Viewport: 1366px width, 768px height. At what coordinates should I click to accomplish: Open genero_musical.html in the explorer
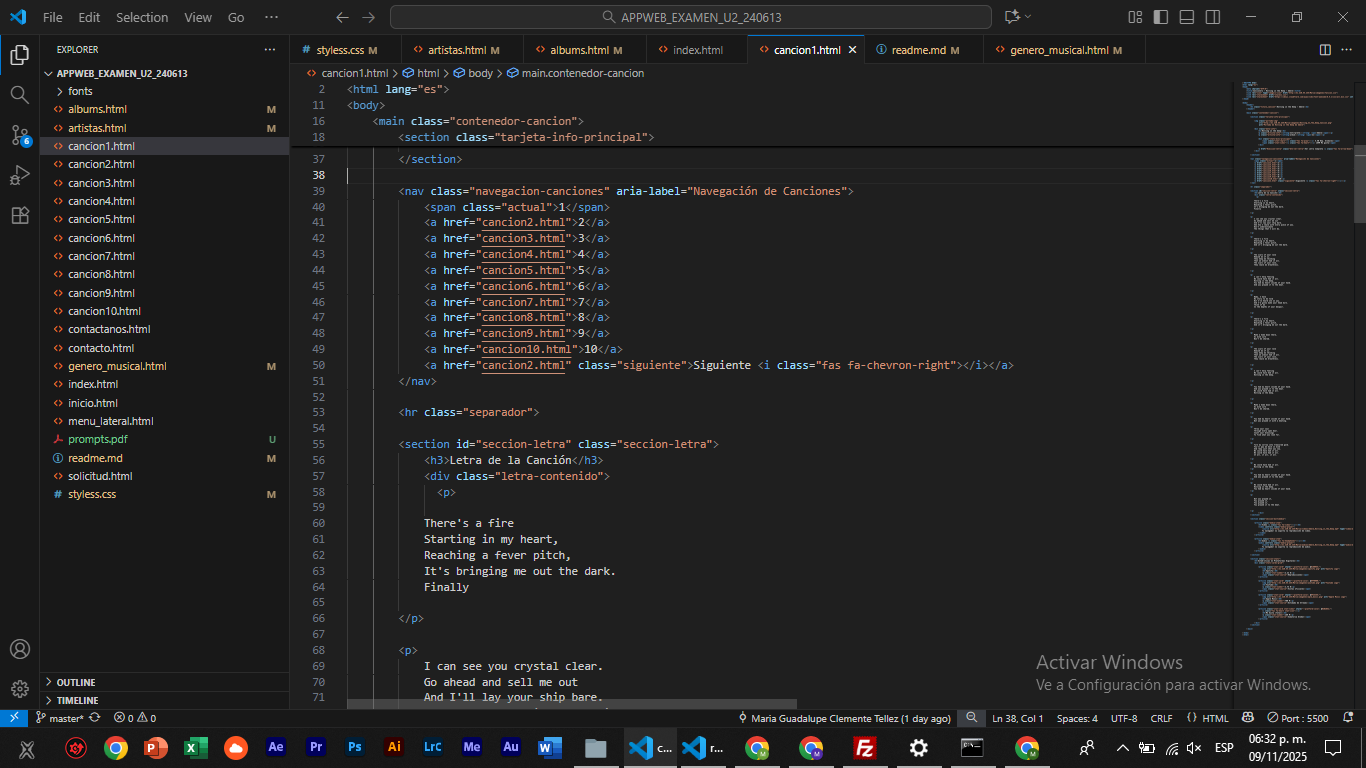[117, 366]
